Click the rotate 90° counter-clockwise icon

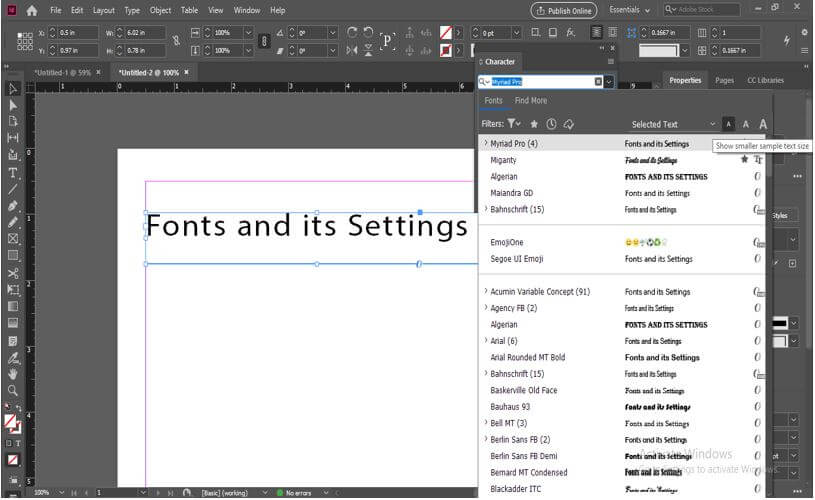(369, 32)
